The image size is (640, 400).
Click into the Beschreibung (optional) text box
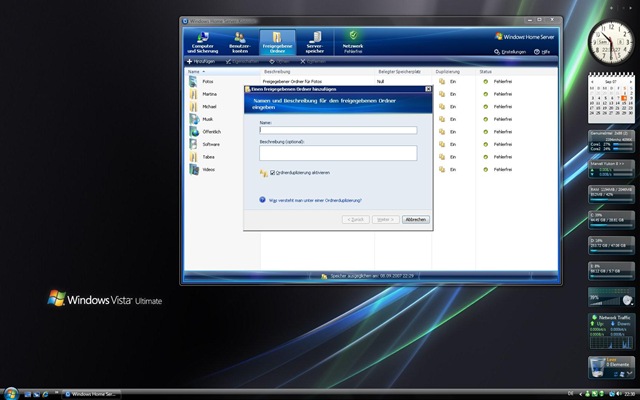pyautogui.click(x=338, y=153)
